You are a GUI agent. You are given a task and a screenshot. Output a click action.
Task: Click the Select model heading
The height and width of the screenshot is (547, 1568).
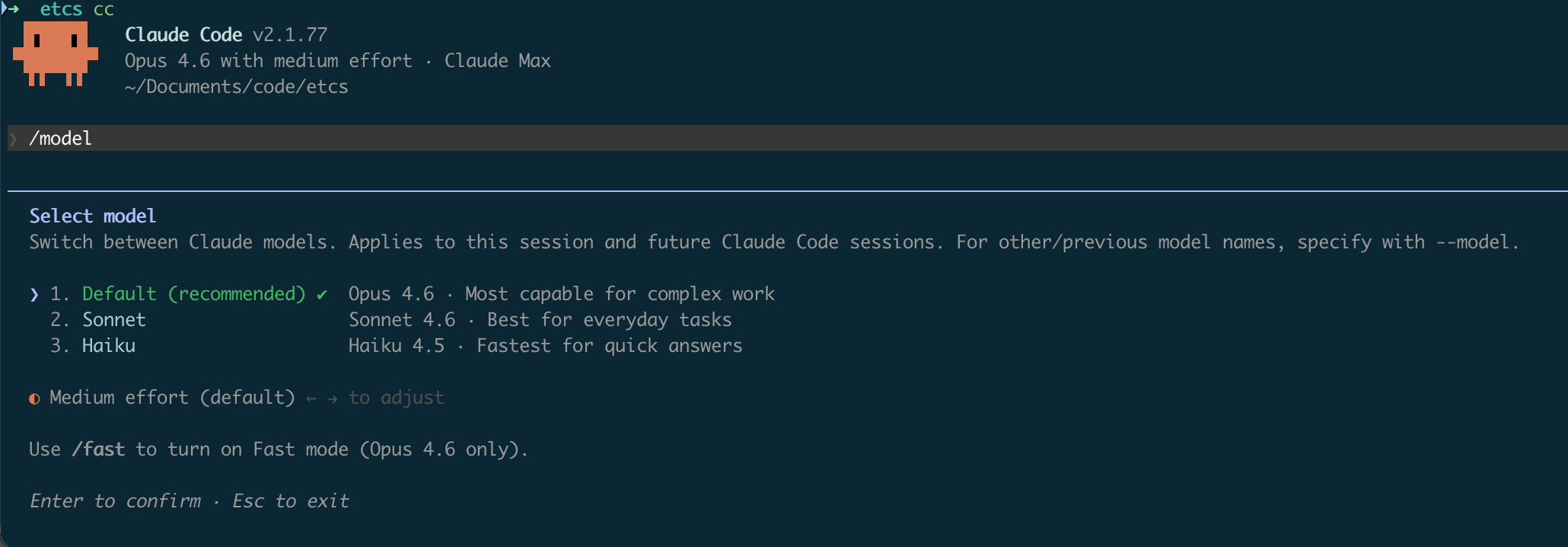click(93, 216)
